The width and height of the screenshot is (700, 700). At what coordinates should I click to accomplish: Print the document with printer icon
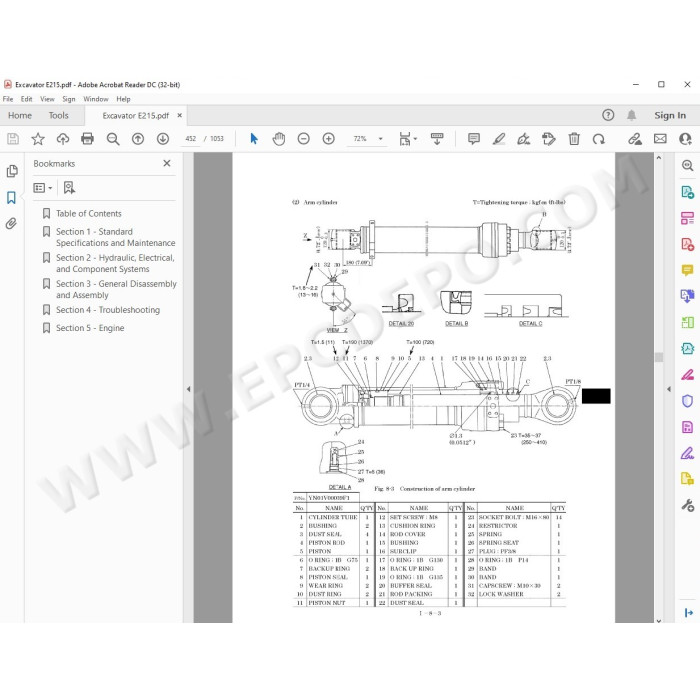[88, 139]
